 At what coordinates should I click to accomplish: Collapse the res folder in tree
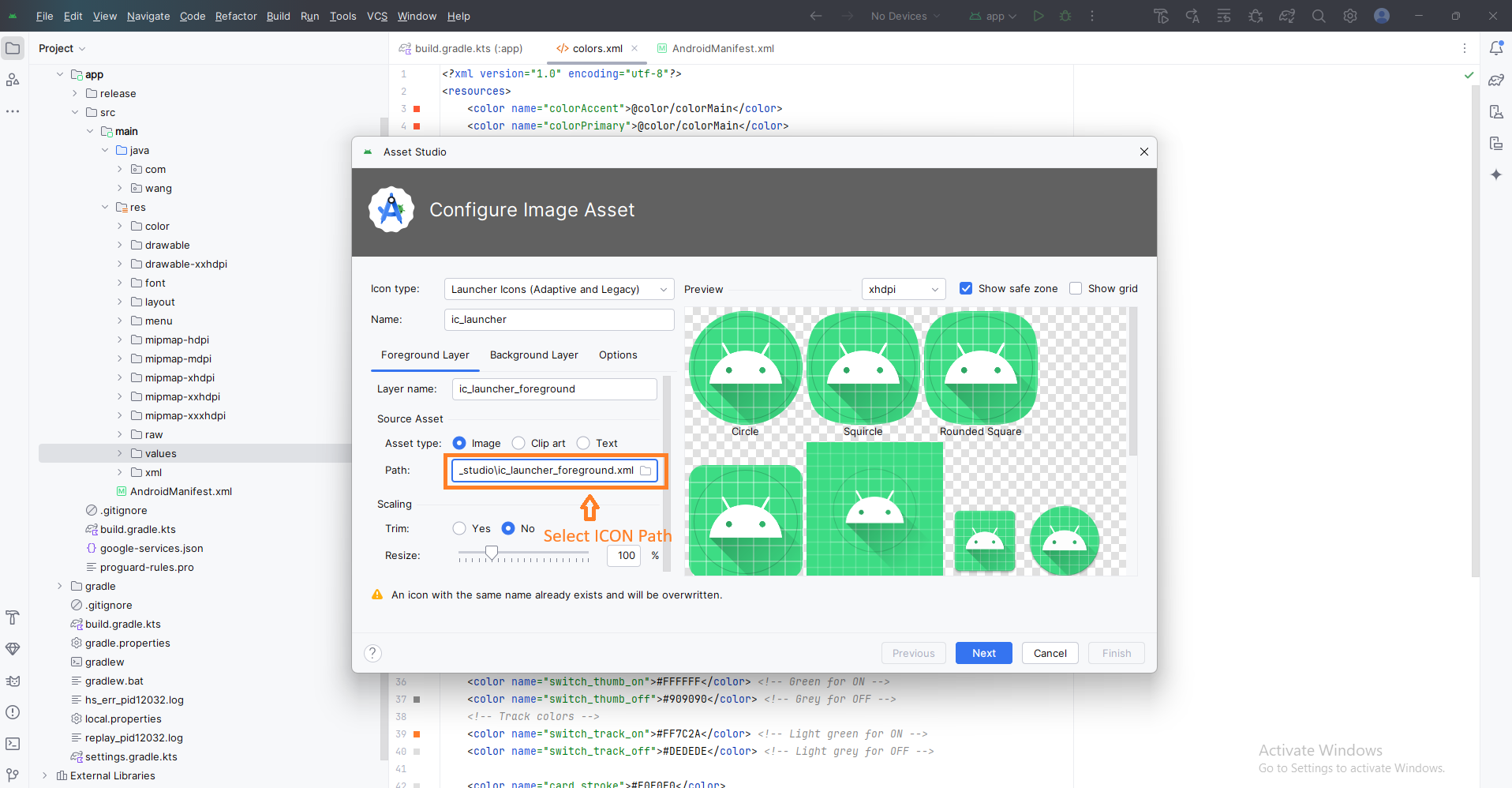(105, 207)
